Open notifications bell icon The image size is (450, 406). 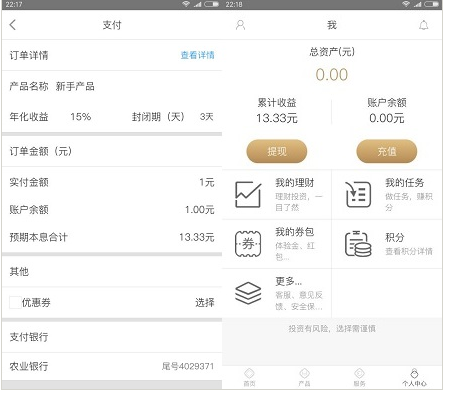coord(423,25)
